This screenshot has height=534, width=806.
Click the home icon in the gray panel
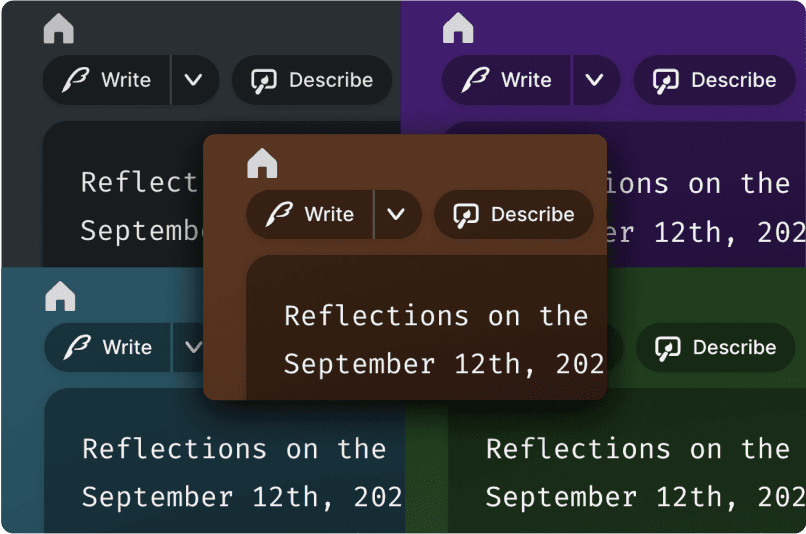[59, 29]
